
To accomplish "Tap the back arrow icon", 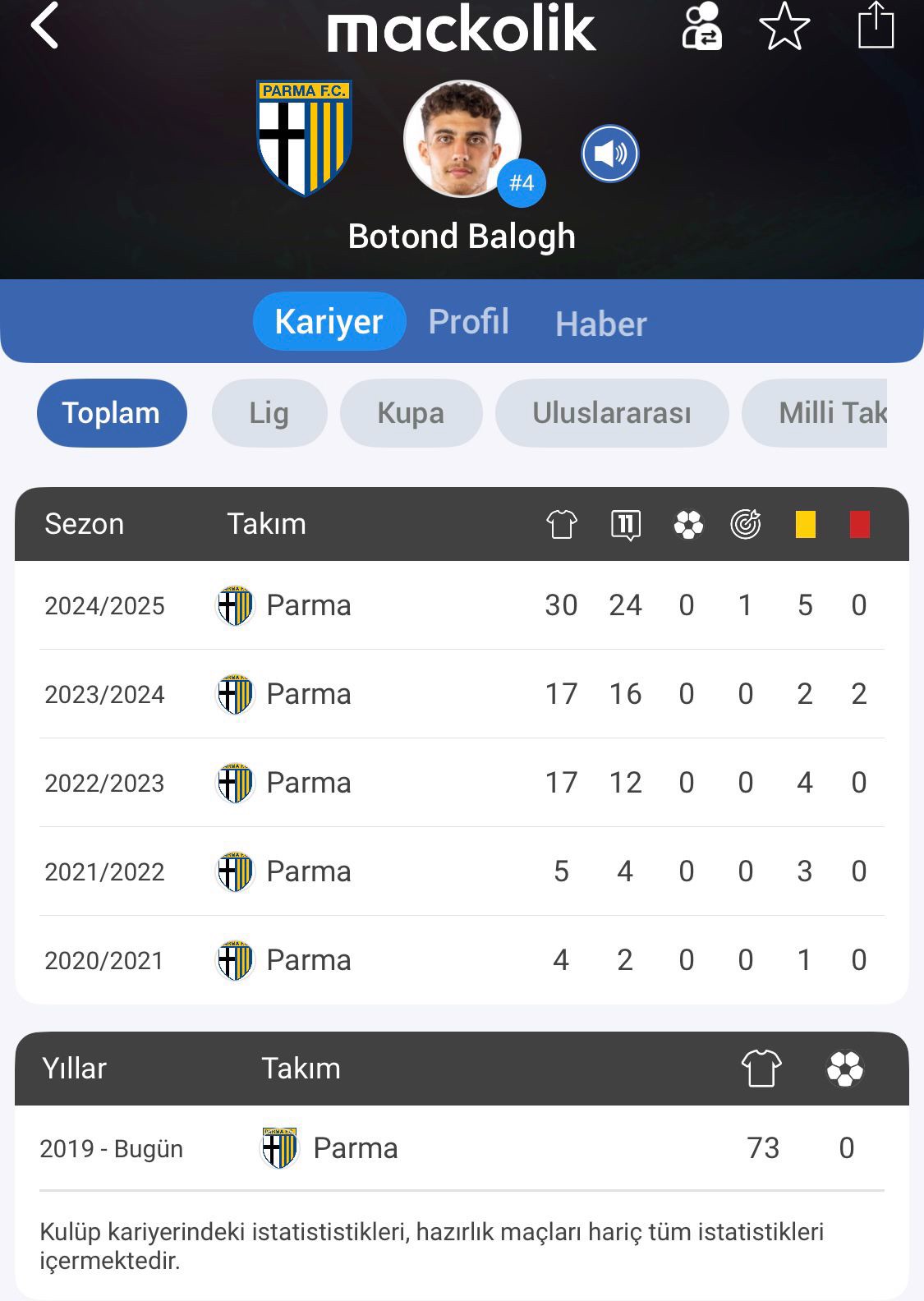I will [x=44, y=25].
